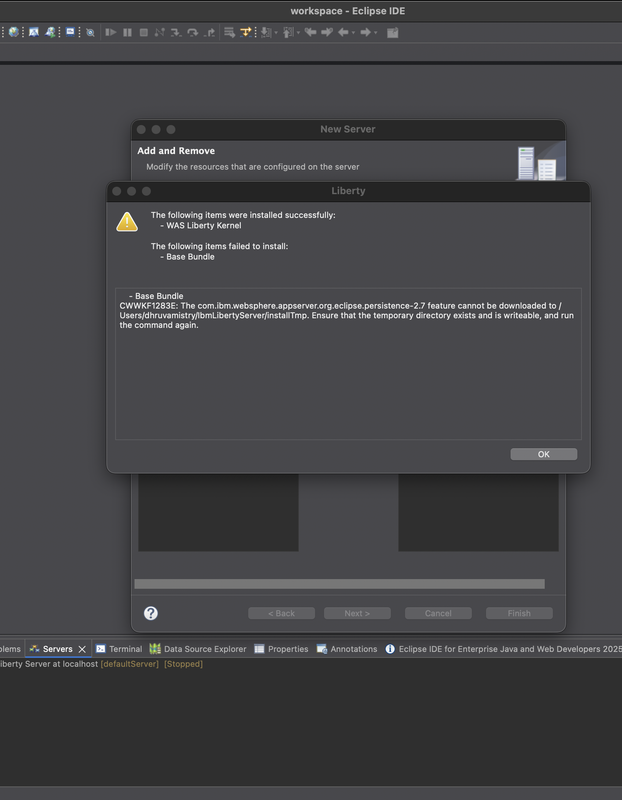The height and width of the screenshot is (800, 622).
Task: Click the < Back button
Action: pos(281,613)
